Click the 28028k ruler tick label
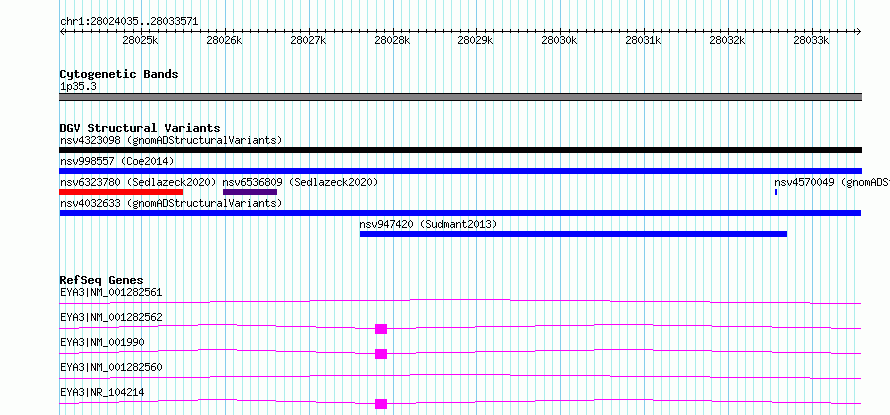 393,40
